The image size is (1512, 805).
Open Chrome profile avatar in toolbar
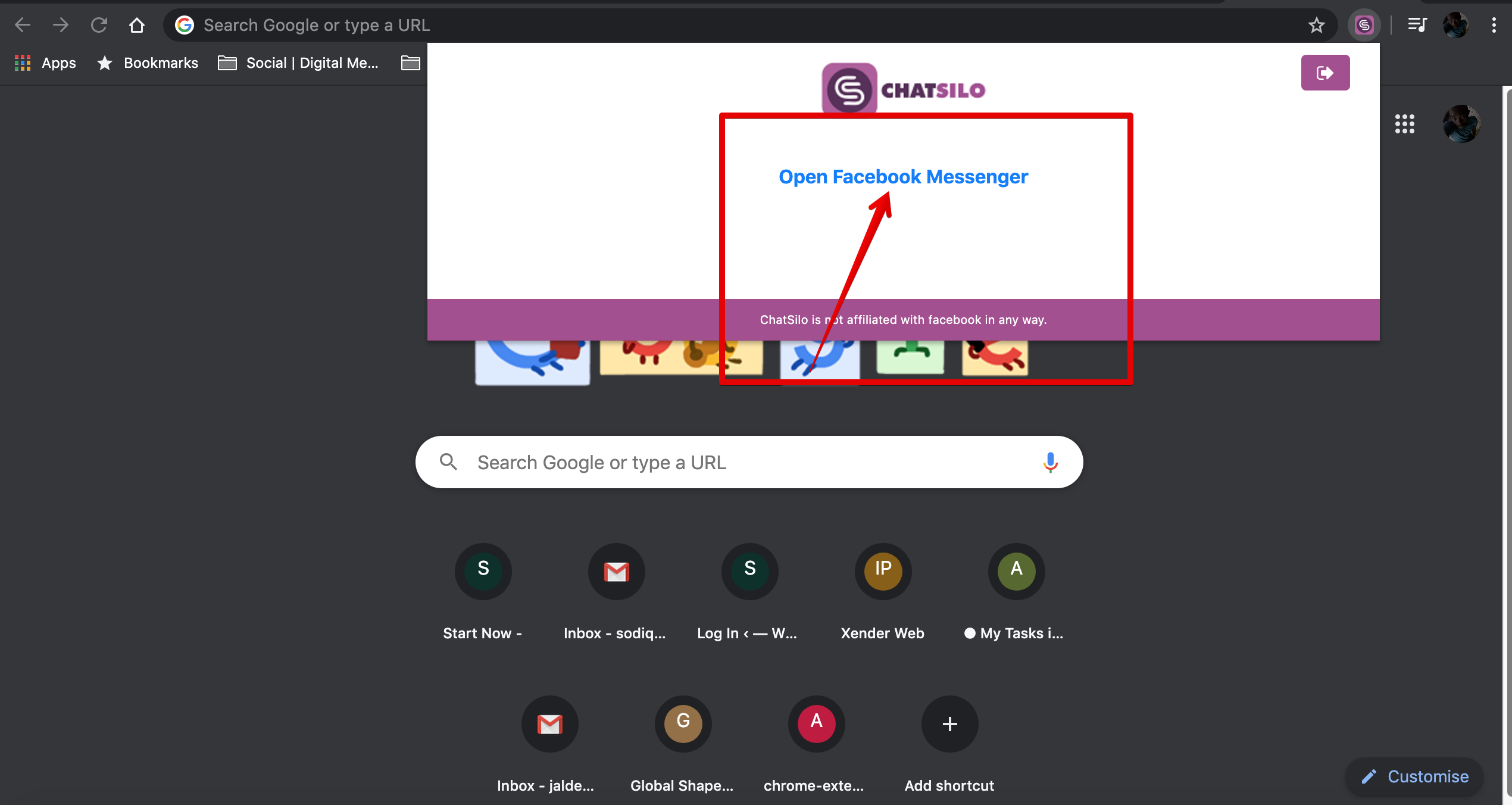(1455, 25)
